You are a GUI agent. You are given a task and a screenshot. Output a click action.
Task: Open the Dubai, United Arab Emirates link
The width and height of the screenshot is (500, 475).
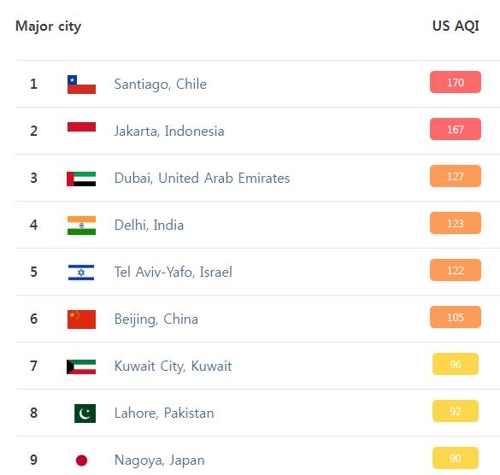coord(202,178)
